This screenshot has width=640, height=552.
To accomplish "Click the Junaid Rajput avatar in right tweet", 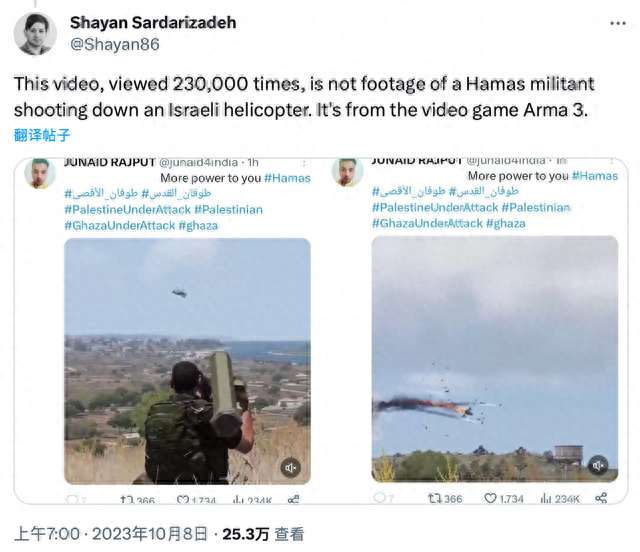I will pyautogui.click(x=347, y=172).
